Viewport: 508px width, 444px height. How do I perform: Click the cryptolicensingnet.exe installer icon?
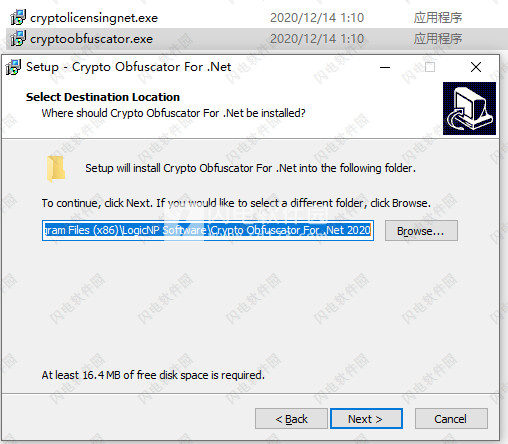click(x=18, y=17)
